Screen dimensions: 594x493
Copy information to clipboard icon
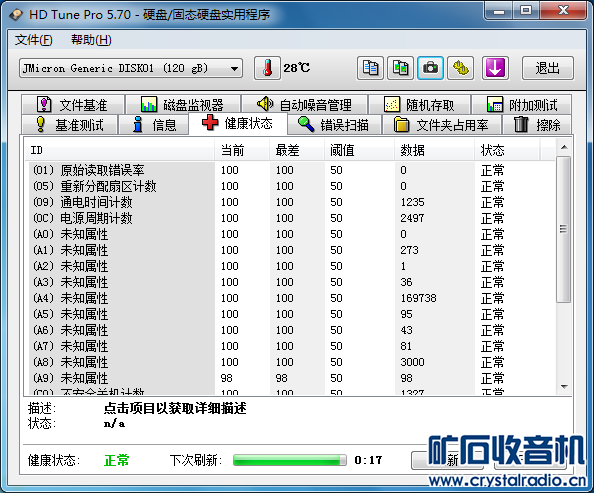(370, 68)
